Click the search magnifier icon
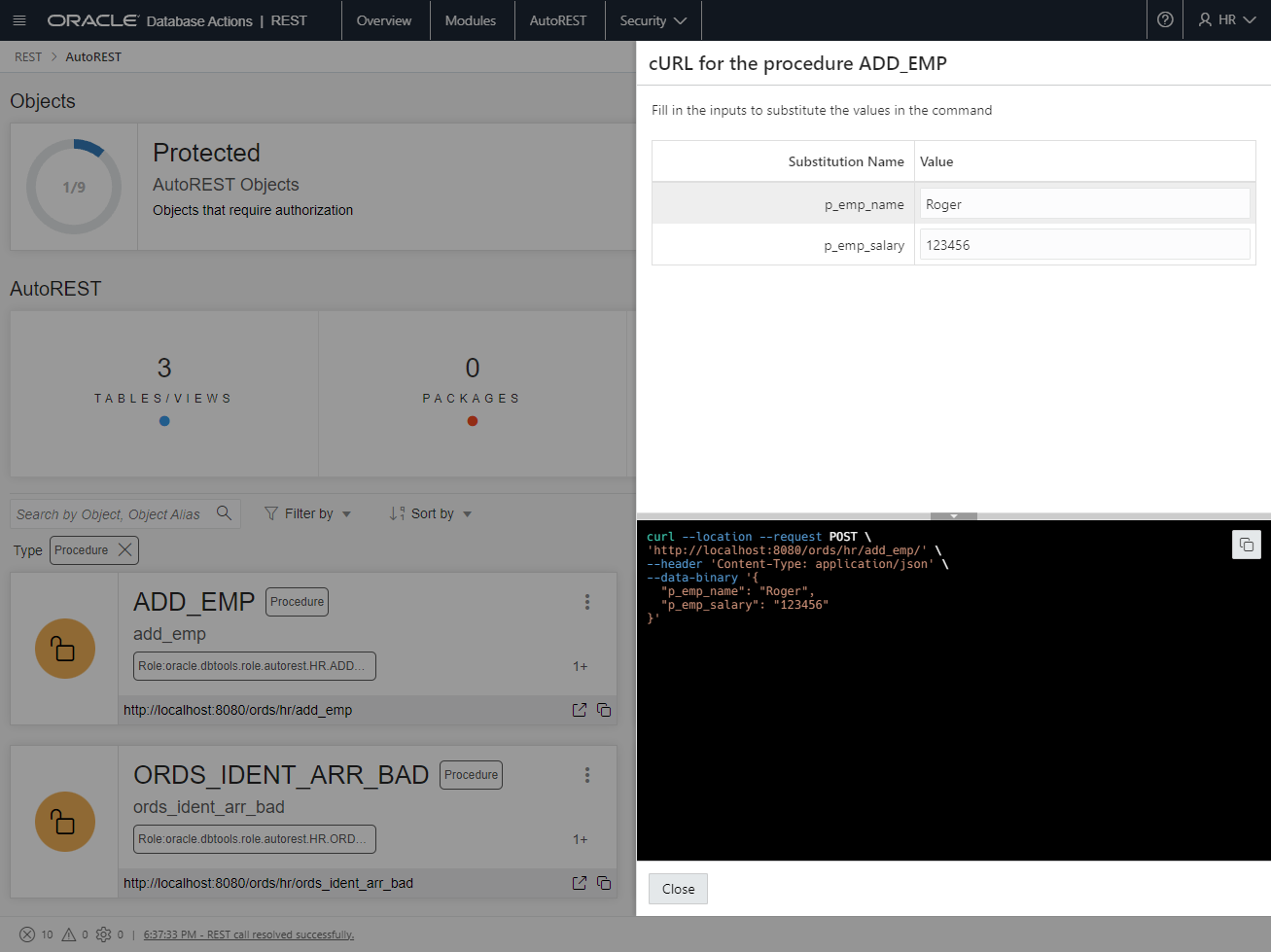The height and width of the screenshot is (952, 1271). tap(224, 512)
